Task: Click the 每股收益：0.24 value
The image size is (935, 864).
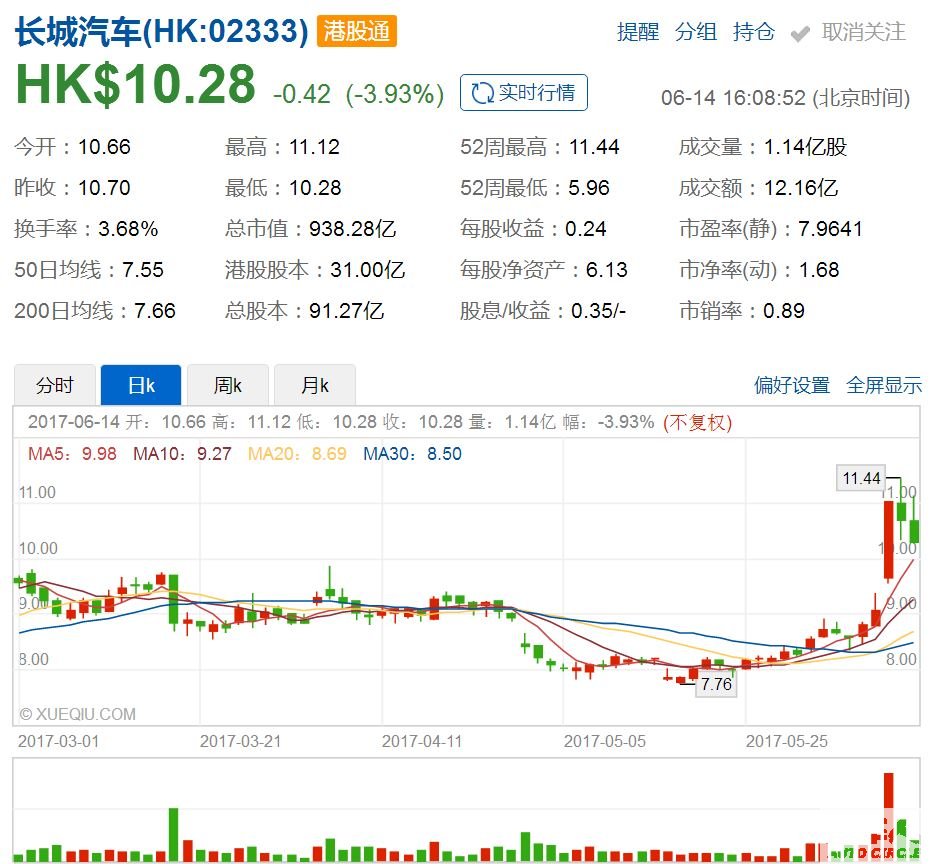Action: 533,229
